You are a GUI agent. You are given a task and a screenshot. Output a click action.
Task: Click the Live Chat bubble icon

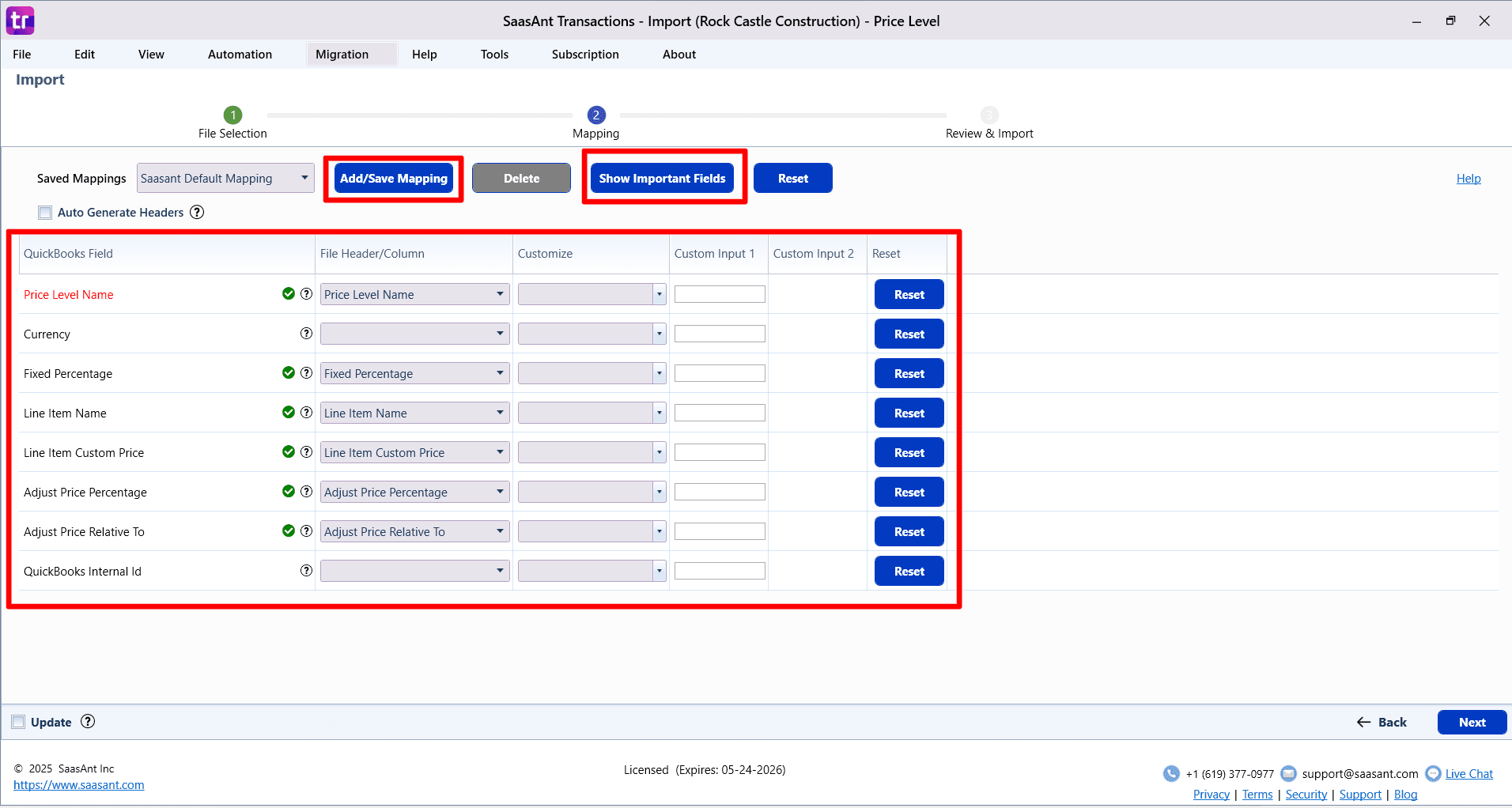click(1433, 773)
